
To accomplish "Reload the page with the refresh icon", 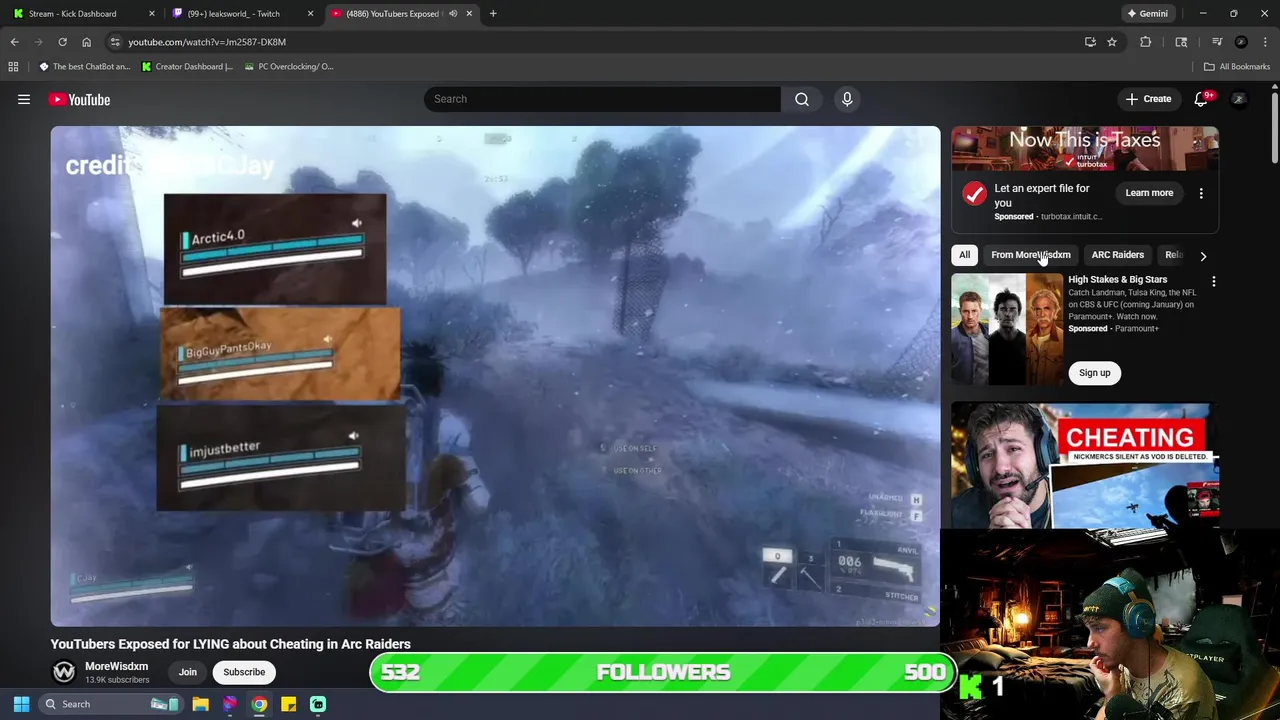I will 62,42.
